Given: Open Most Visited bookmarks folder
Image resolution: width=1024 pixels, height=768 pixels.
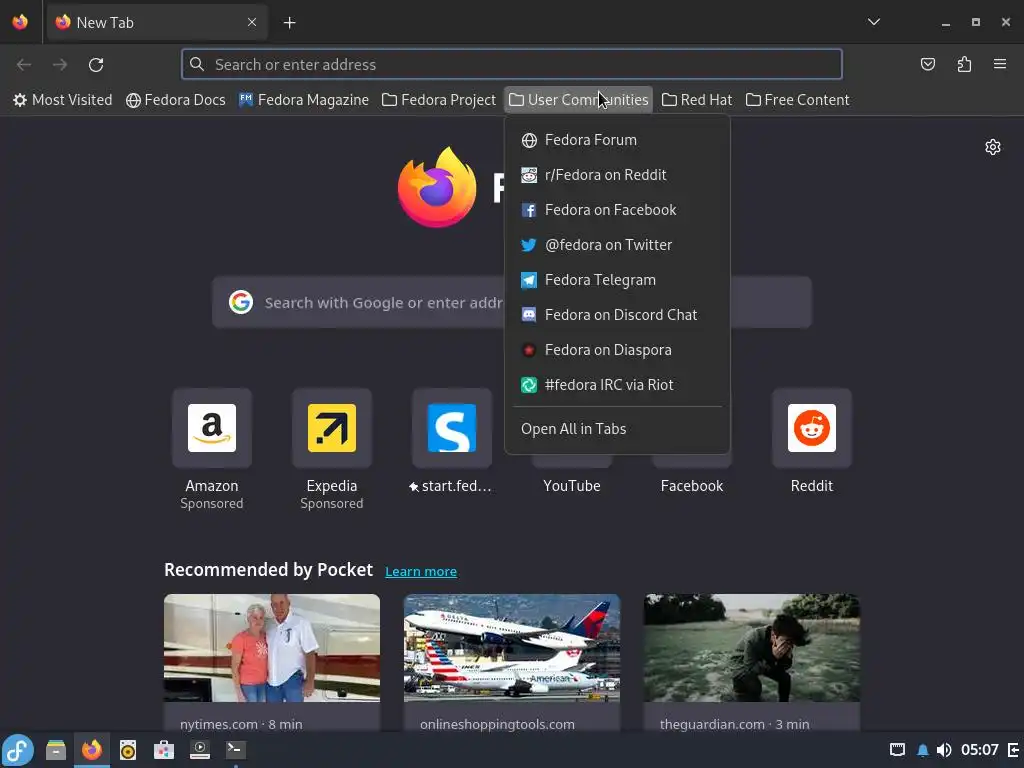Looking at the screenshot, I should point(63,100).
